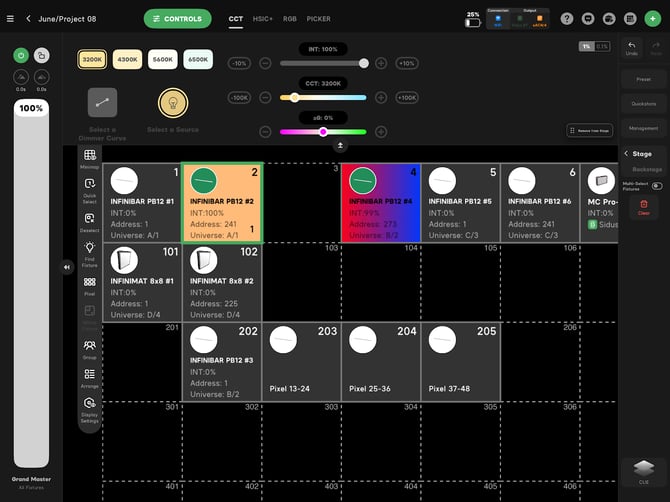Screen dimensions: 670x502
Task: Click the fade-in time icon
Action: click(x=21, y=77)
